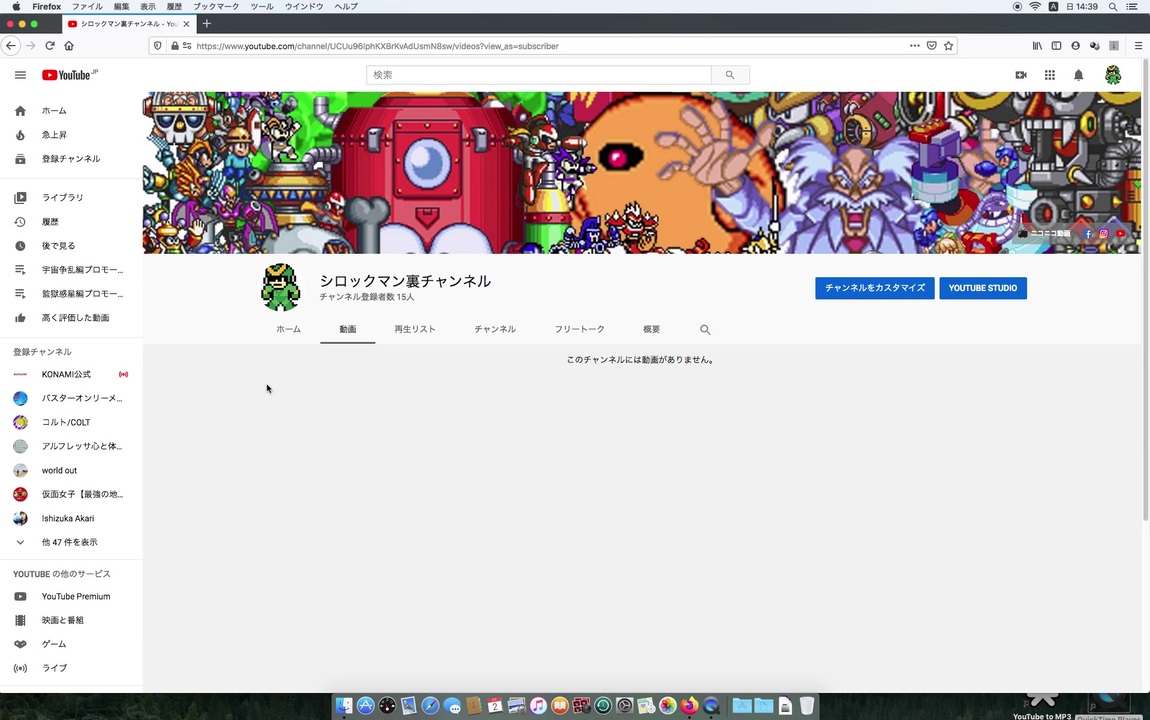This screenshot has width=1150, height=720.
Task: Open the ファイル menu in menu bar
Action: pos(87,7)
